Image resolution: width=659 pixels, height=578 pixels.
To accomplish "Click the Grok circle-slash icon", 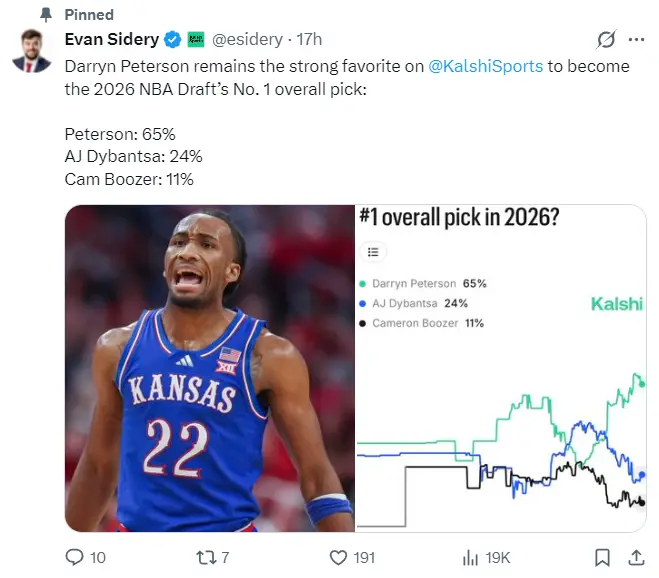I will (605, 40).
